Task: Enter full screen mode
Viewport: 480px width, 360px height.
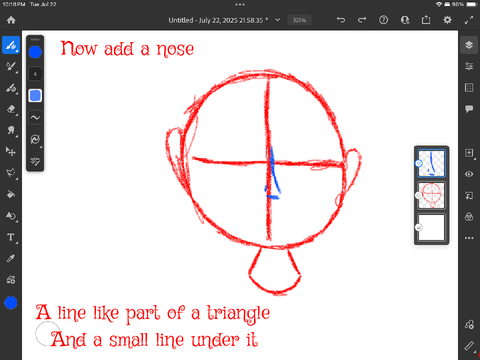Action: tap(469, 20)
